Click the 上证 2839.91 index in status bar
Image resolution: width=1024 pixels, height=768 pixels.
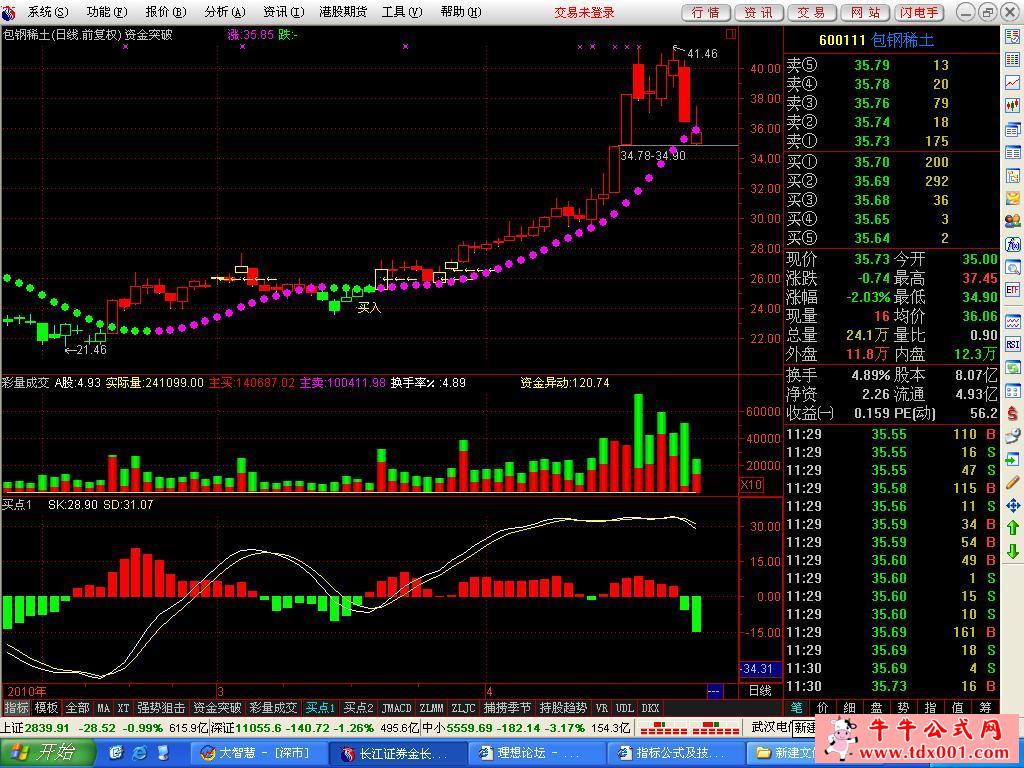(35, 728)
